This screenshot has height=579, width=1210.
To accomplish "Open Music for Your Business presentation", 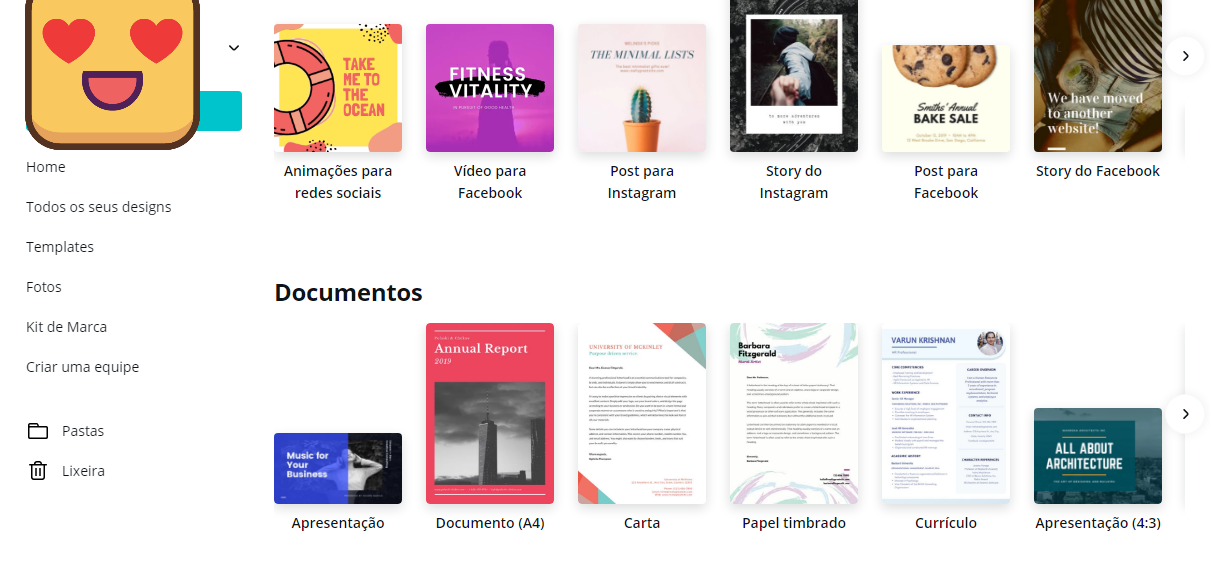I will click(x=338, y=468).
